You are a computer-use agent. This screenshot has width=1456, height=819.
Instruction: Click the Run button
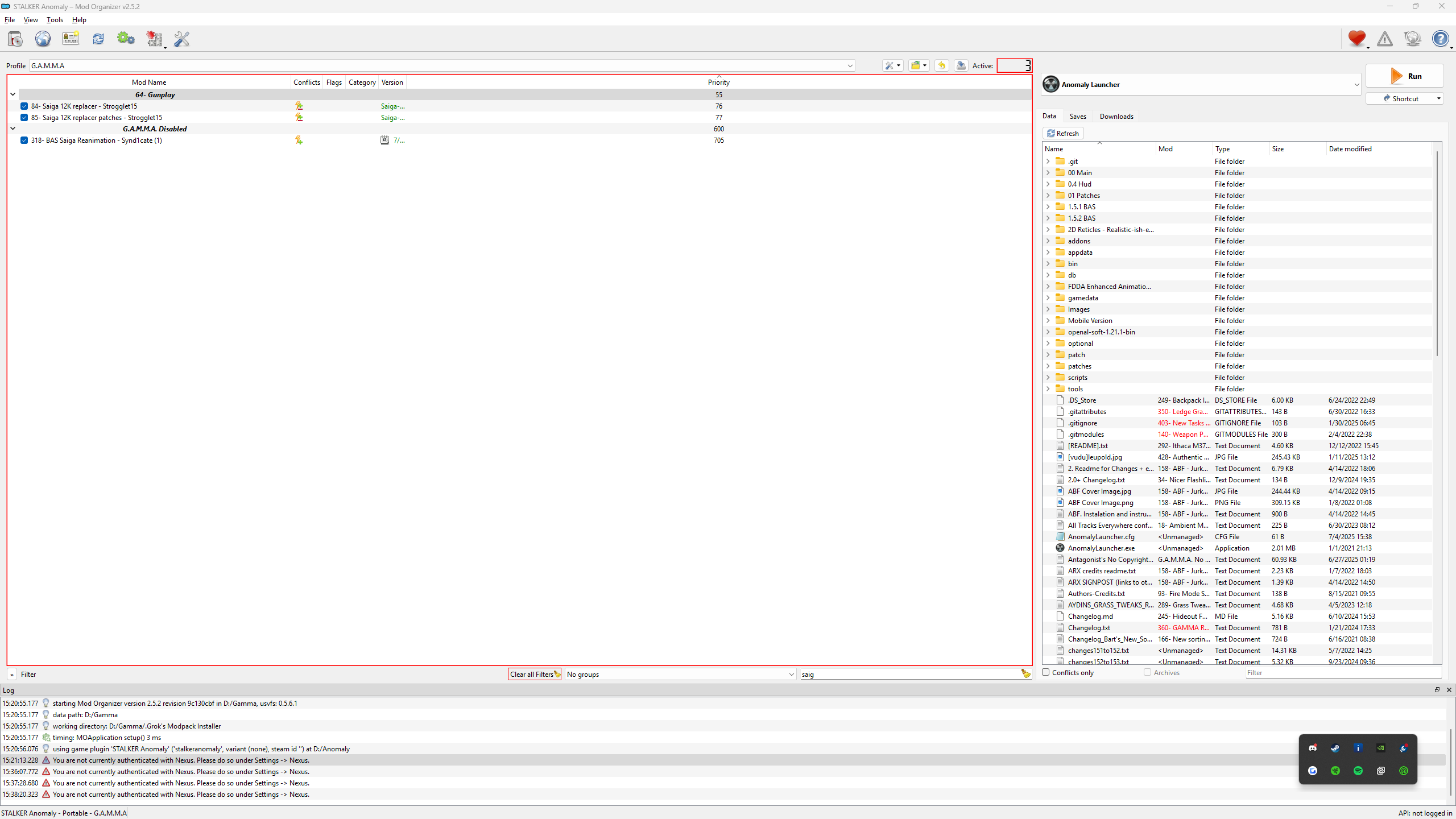click(x=1405, y=76)
